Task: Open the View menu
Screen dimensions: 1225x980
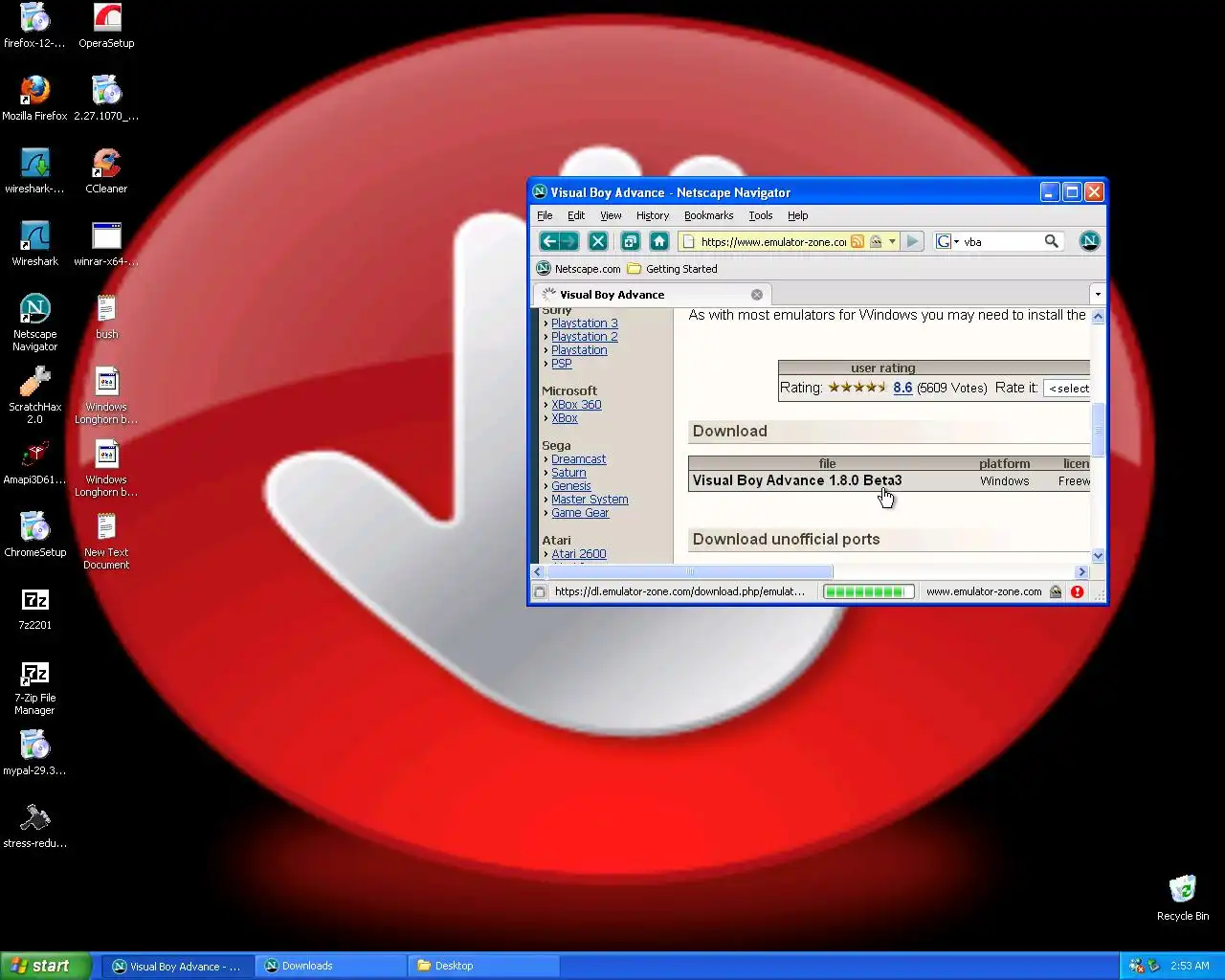Action: pyautogui.click(x=611, y=215)
